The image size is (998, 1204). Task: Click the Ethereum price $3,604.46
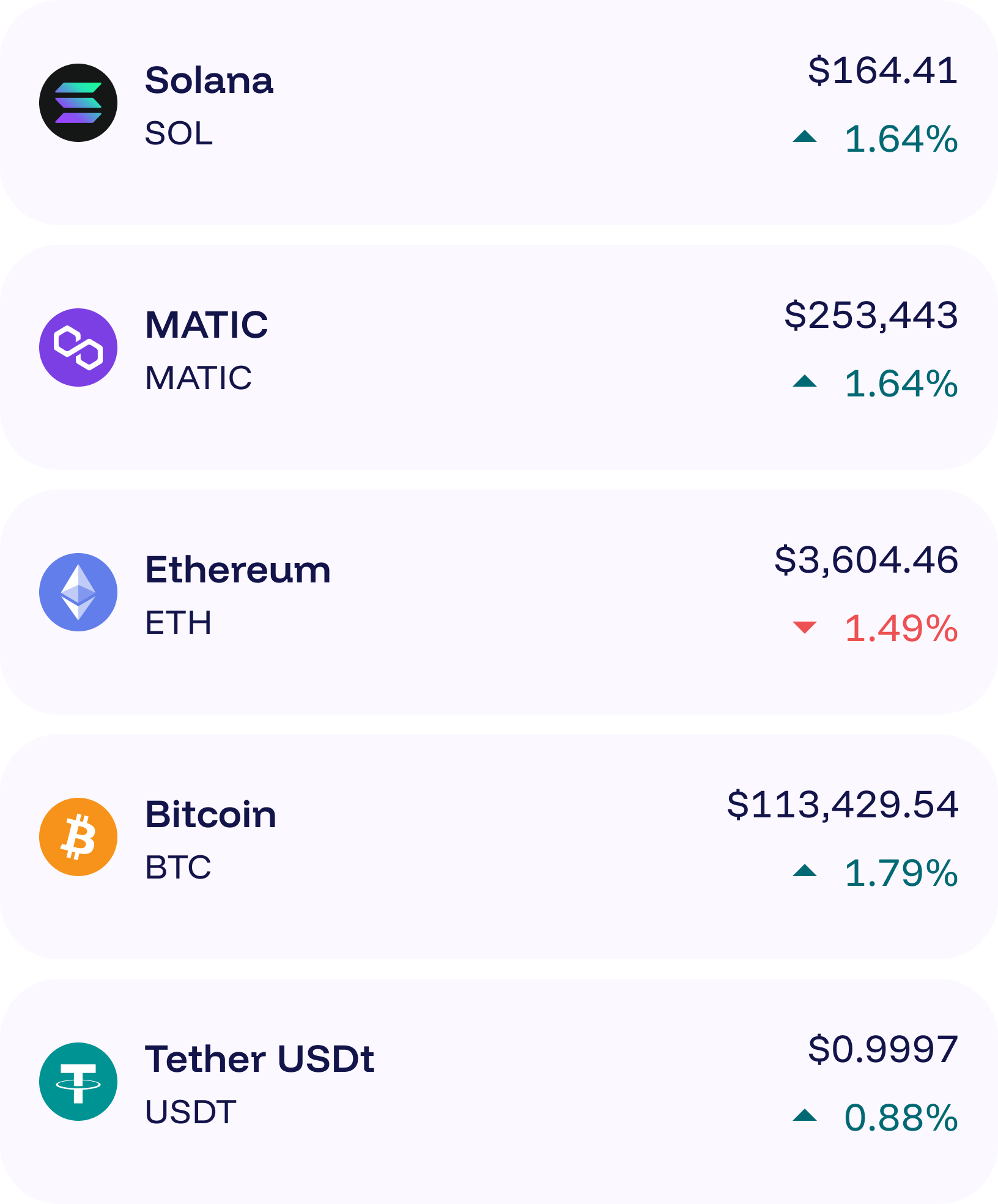coord(866,560)
